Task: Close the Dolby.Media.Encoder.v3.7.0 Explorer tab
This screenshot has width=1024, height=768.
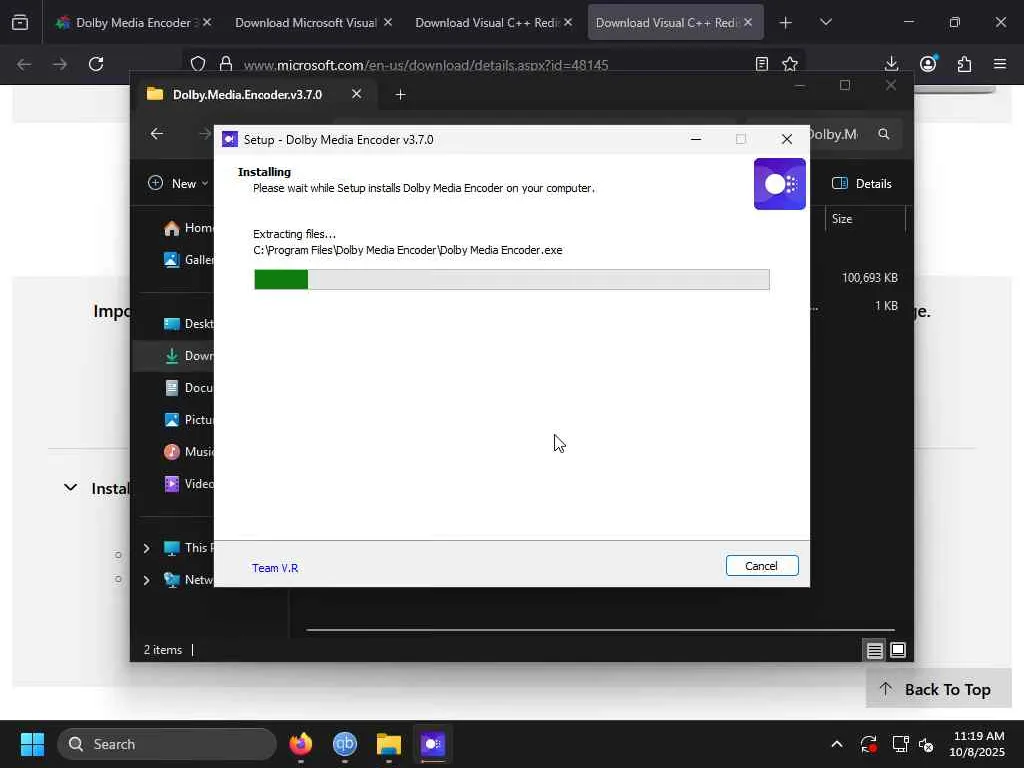Action: tap(357, 94)
